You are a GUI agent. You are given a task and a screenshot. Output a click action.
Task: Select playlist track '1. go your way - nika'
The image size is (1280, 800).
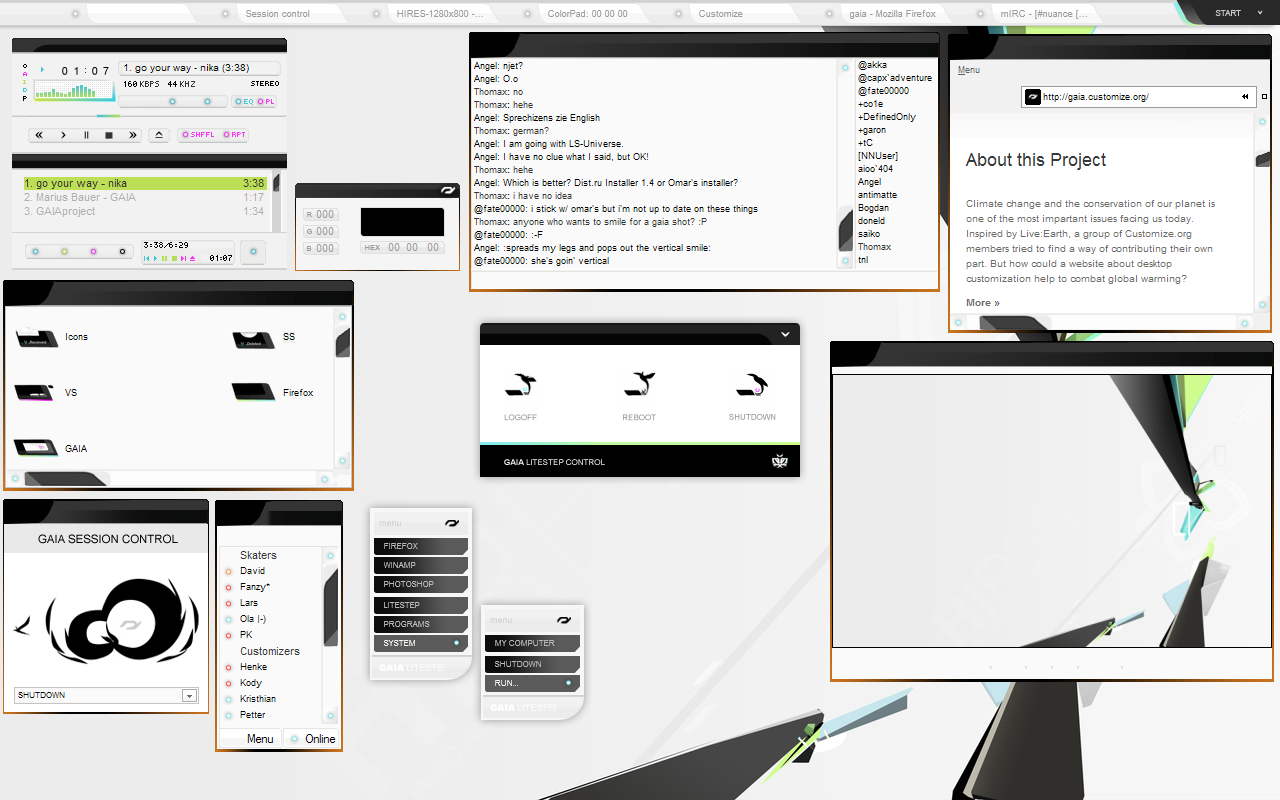point(144,184)
